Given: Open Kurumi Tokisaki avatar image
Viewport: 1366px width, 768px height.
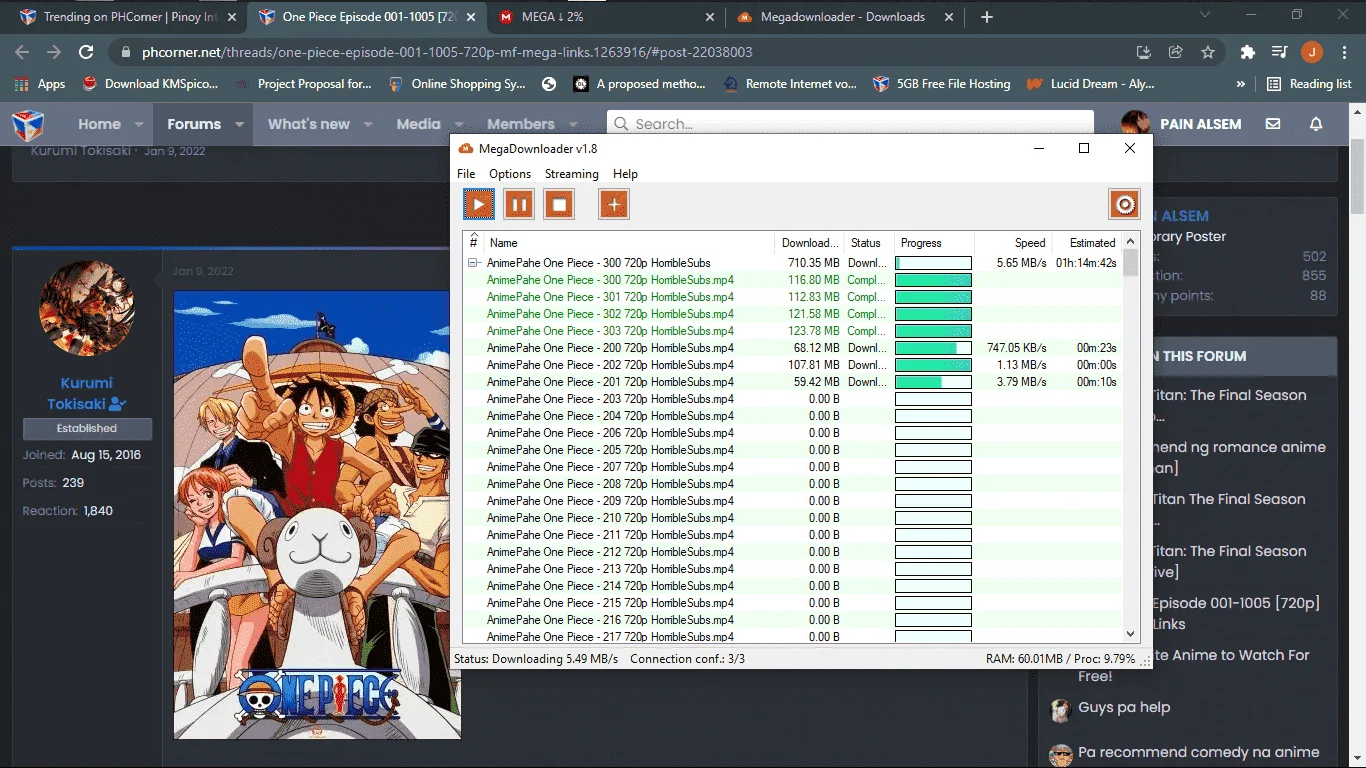Looking at the screenshot, I should pos(87,307).
